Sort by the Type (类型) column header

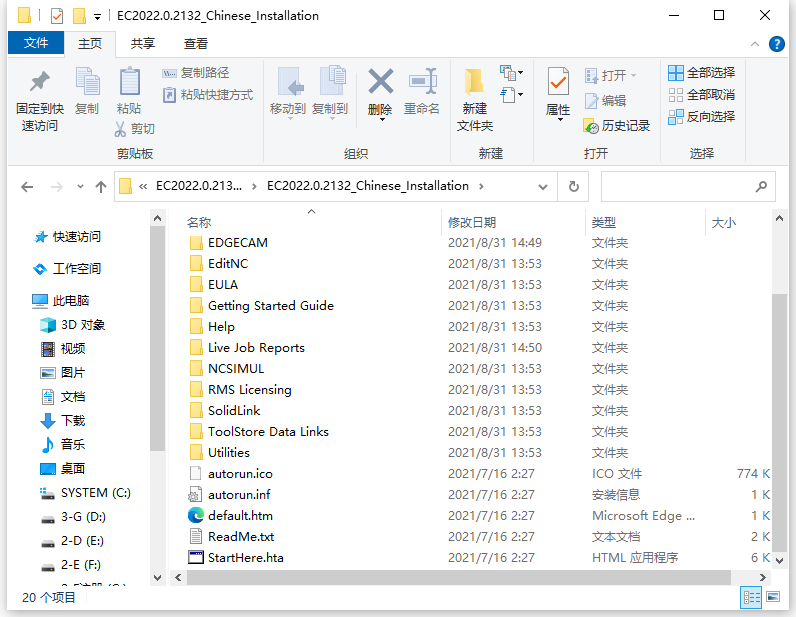pyautogui.click(x=604, y=222)
